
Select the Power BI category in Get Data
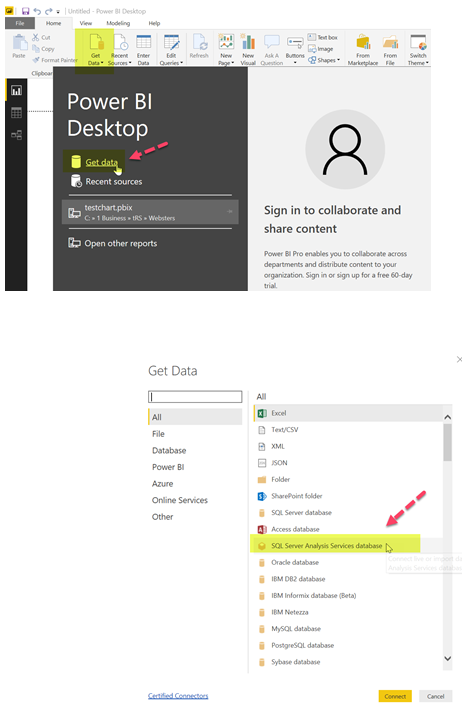[168, 467]
